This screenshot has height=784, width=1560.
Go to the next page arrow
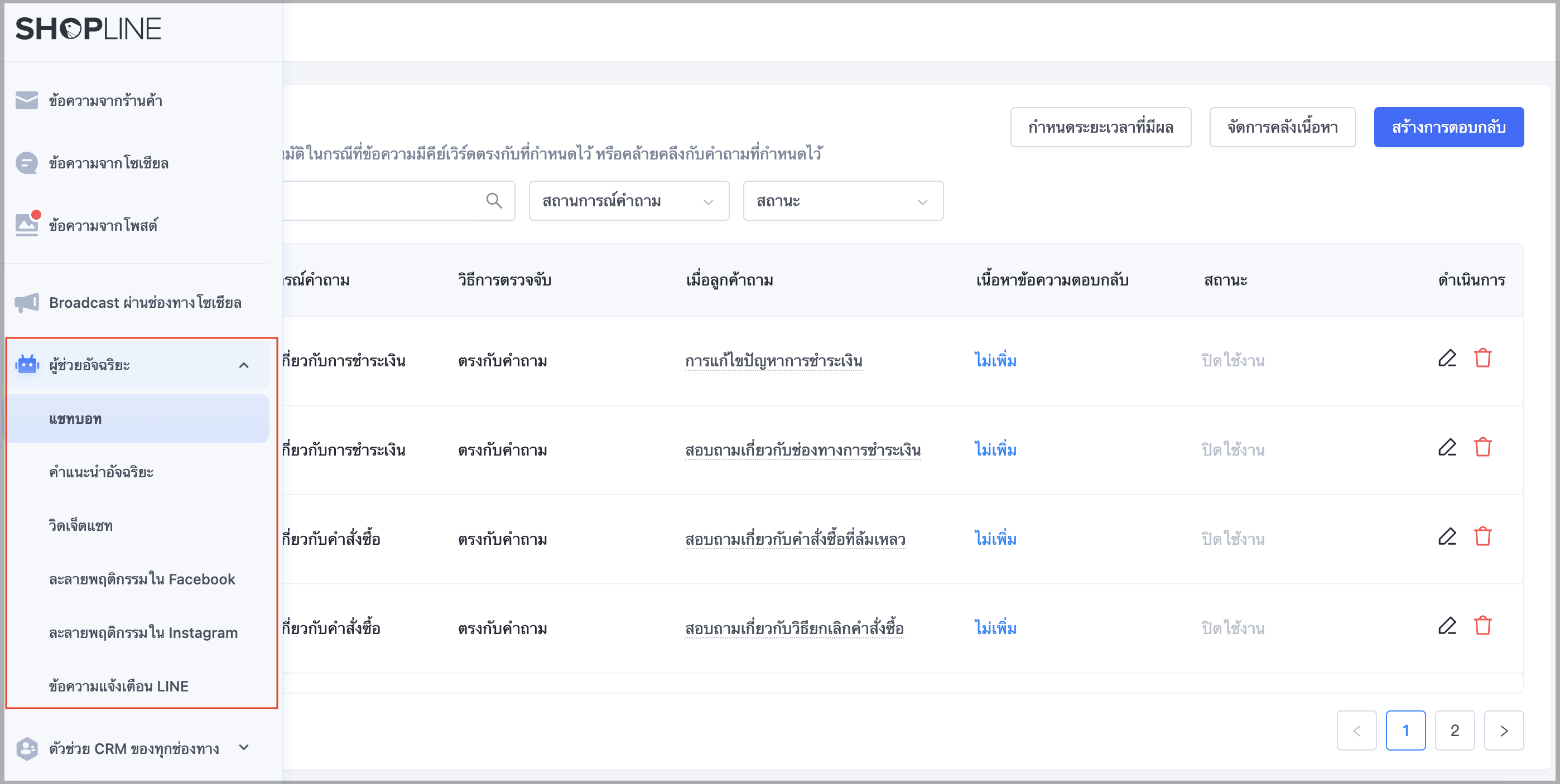point(1504,730)
